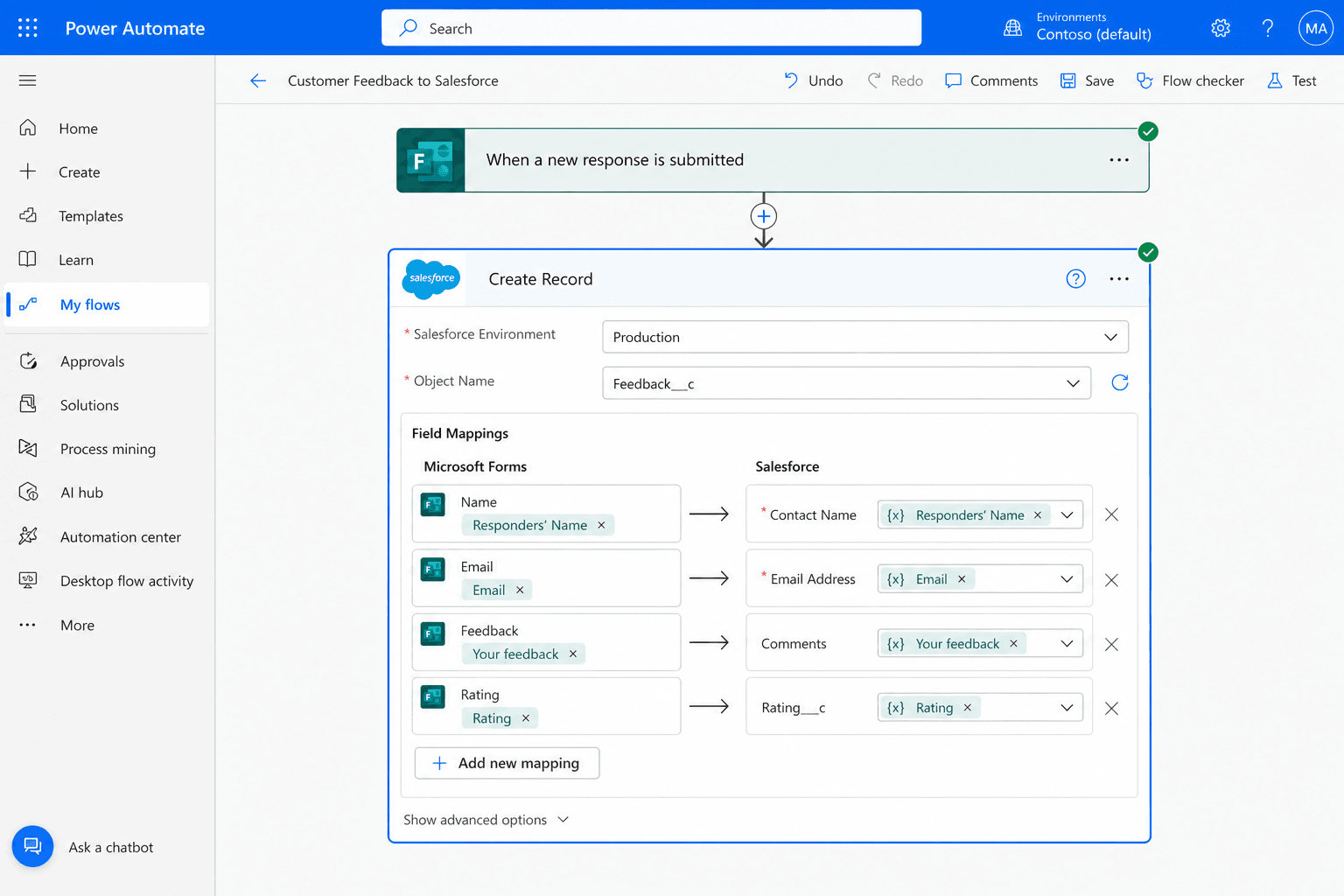The height and width of the screenshot is (896, 1344).
Task: Open the help question mark in header
Action: point(1267,28)
